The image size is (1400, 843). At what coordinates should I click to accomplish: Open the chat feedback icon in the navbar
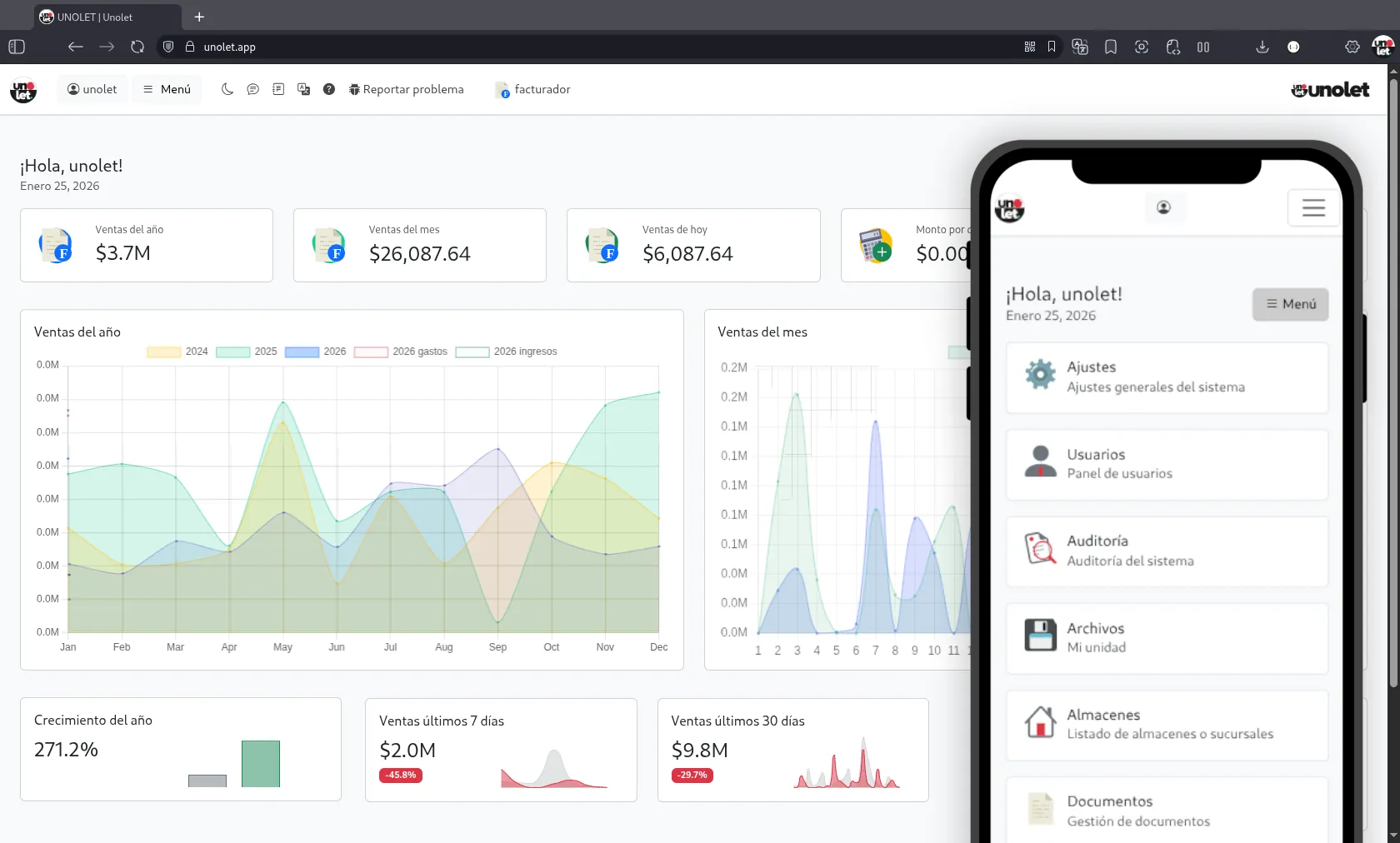[x=253, y=89]
